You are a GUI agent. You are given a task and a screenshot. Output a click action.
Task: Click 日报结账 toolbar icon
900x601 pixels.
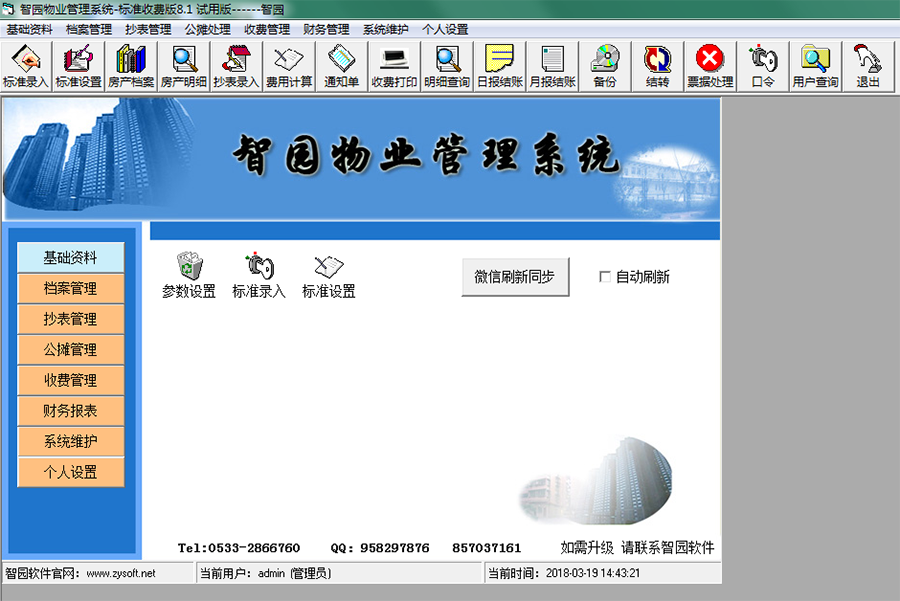[x=499, y=67]
